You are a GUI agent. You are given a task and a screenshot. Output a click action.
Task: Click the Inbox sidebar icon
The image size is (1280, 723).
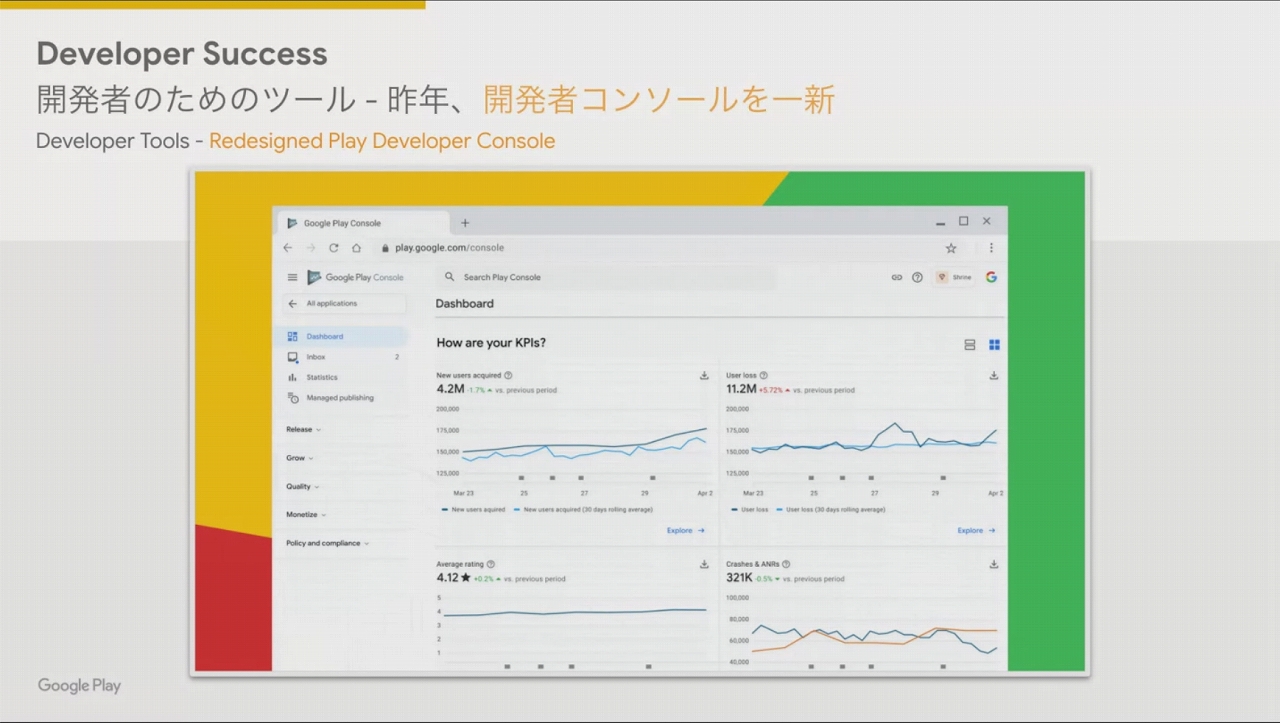pyautogui.click(x=293, y=357)
